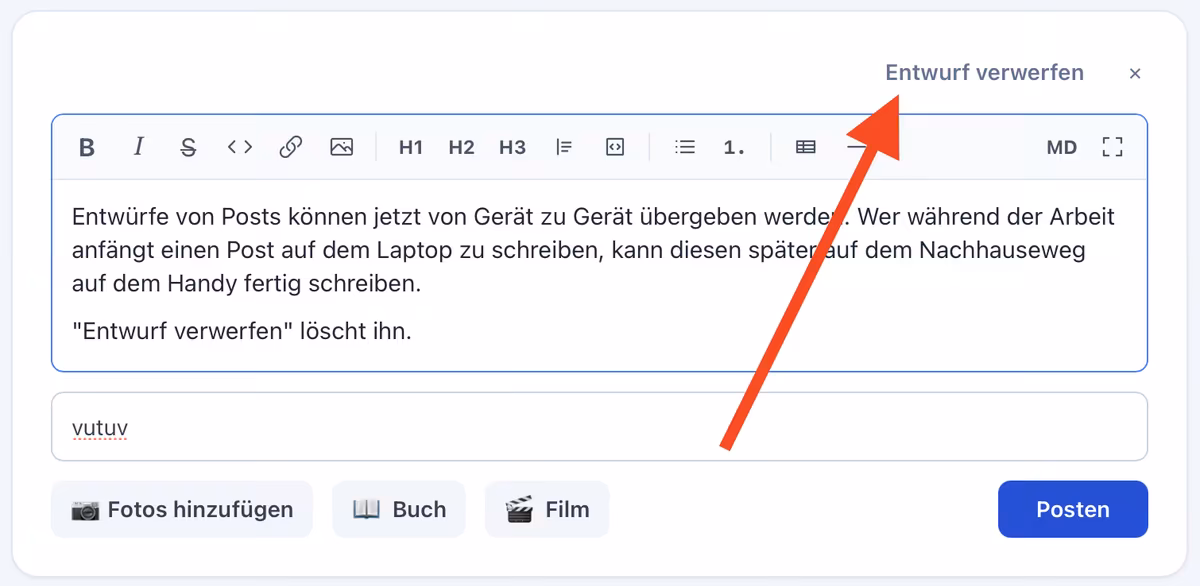Toggle bold formatting in the editor

(x=87, y=147)
